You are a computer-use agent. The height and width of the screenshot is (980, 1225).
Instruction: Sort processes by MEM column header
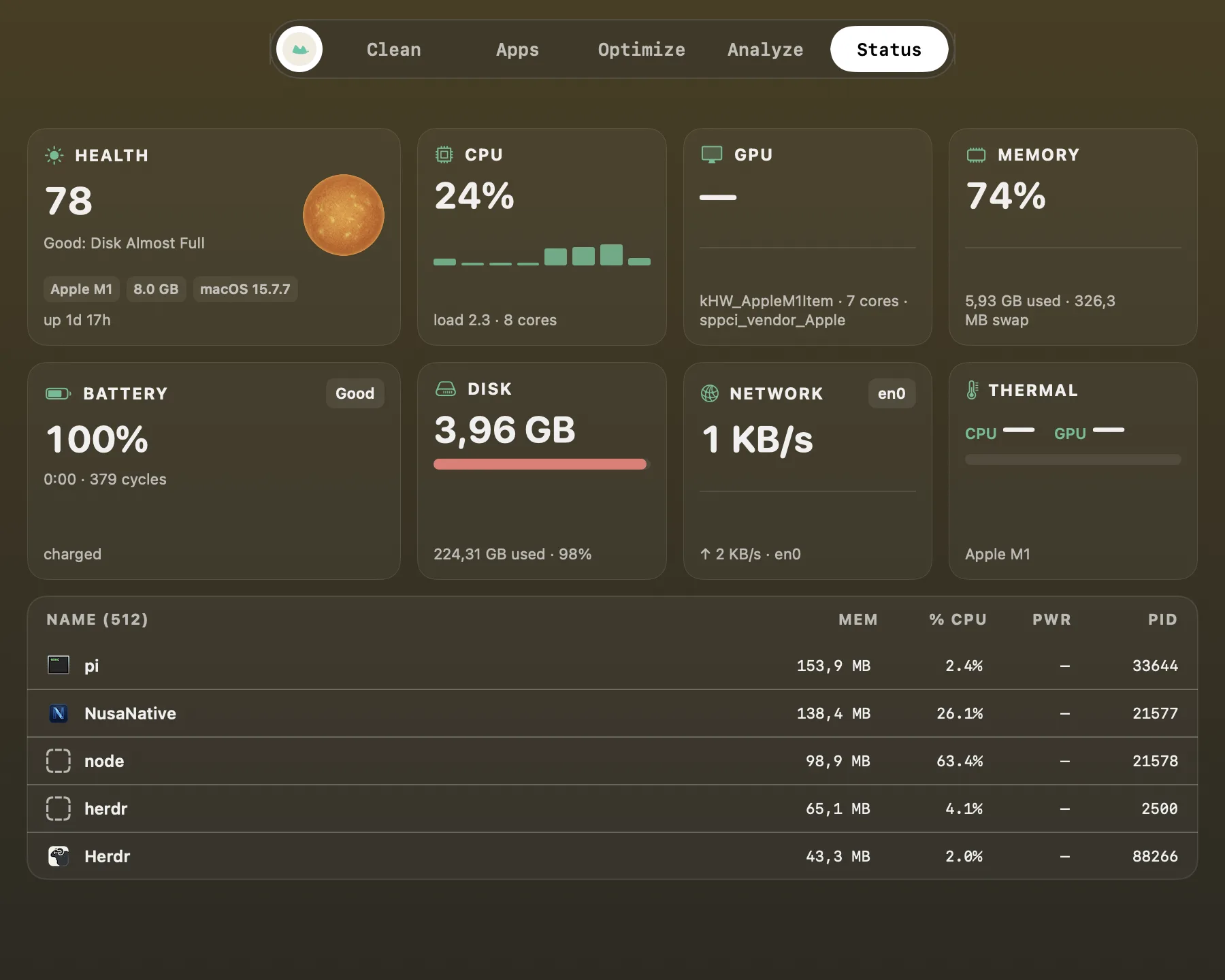click(x=857, y=619)
